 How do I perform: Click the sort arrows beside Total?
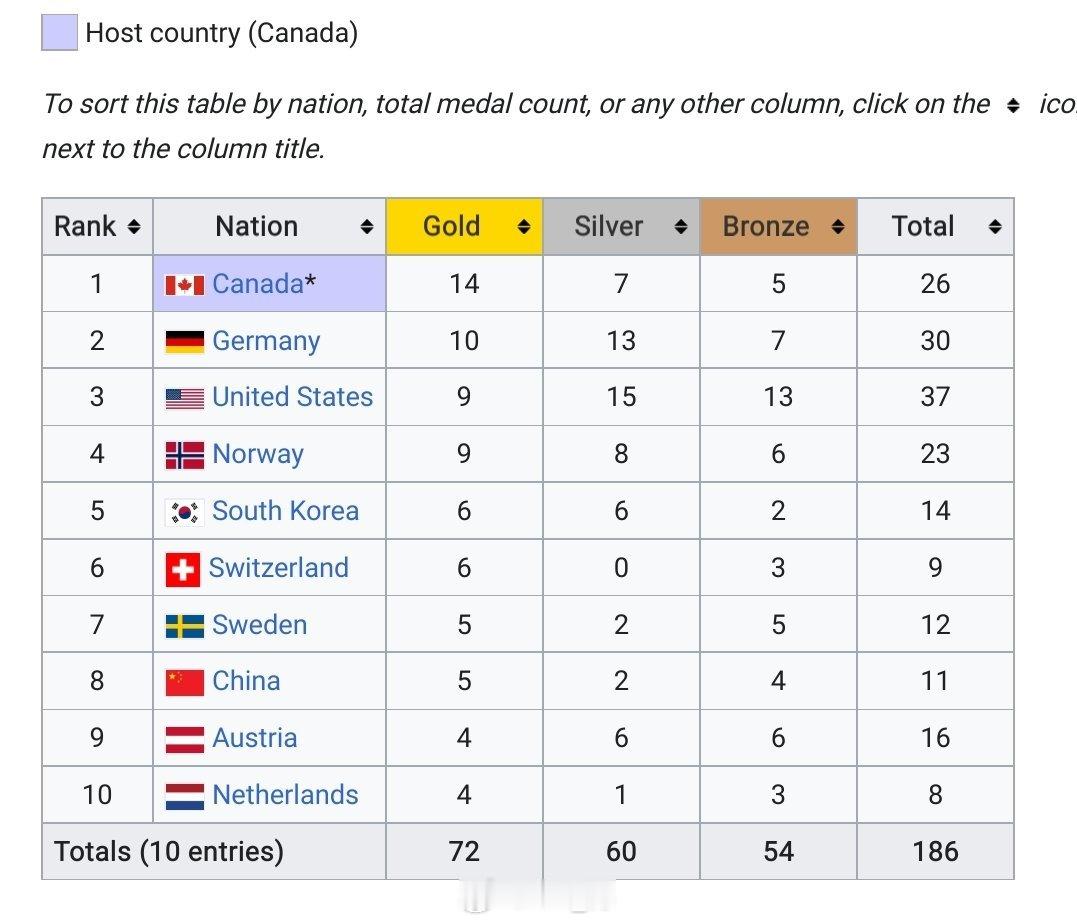coord(994,226)
